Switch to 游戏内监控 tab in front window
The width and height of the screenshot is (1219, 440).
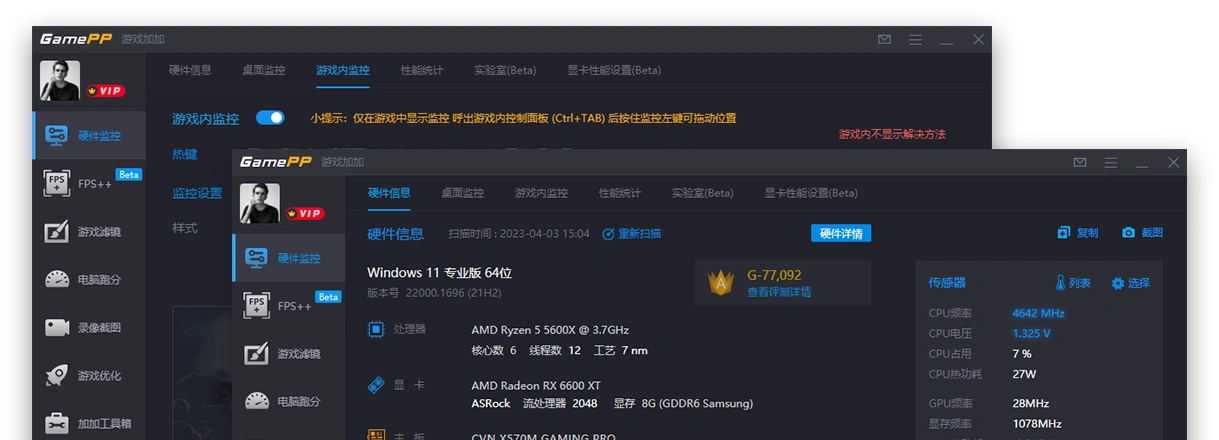[x=541, y=193]
